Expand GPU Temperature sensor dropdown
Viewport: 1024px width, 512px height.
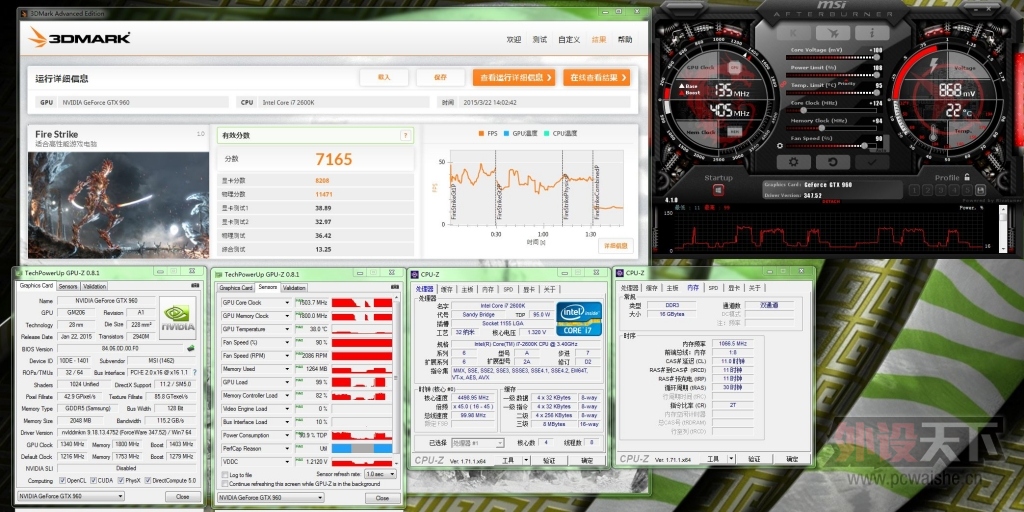click(x=287, y=329)
